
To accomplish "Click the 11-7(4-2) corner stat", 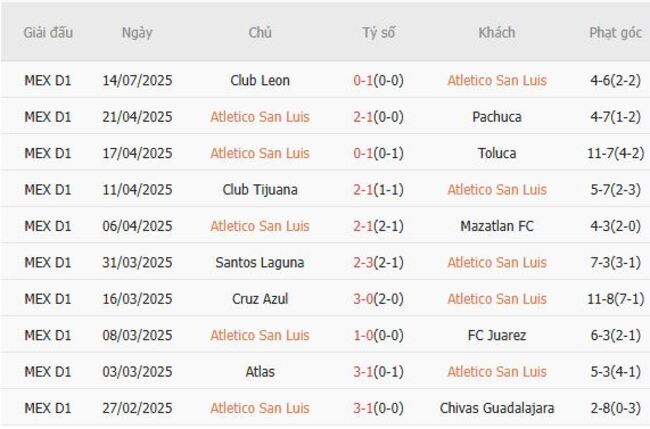I will [x=615, y=153].
